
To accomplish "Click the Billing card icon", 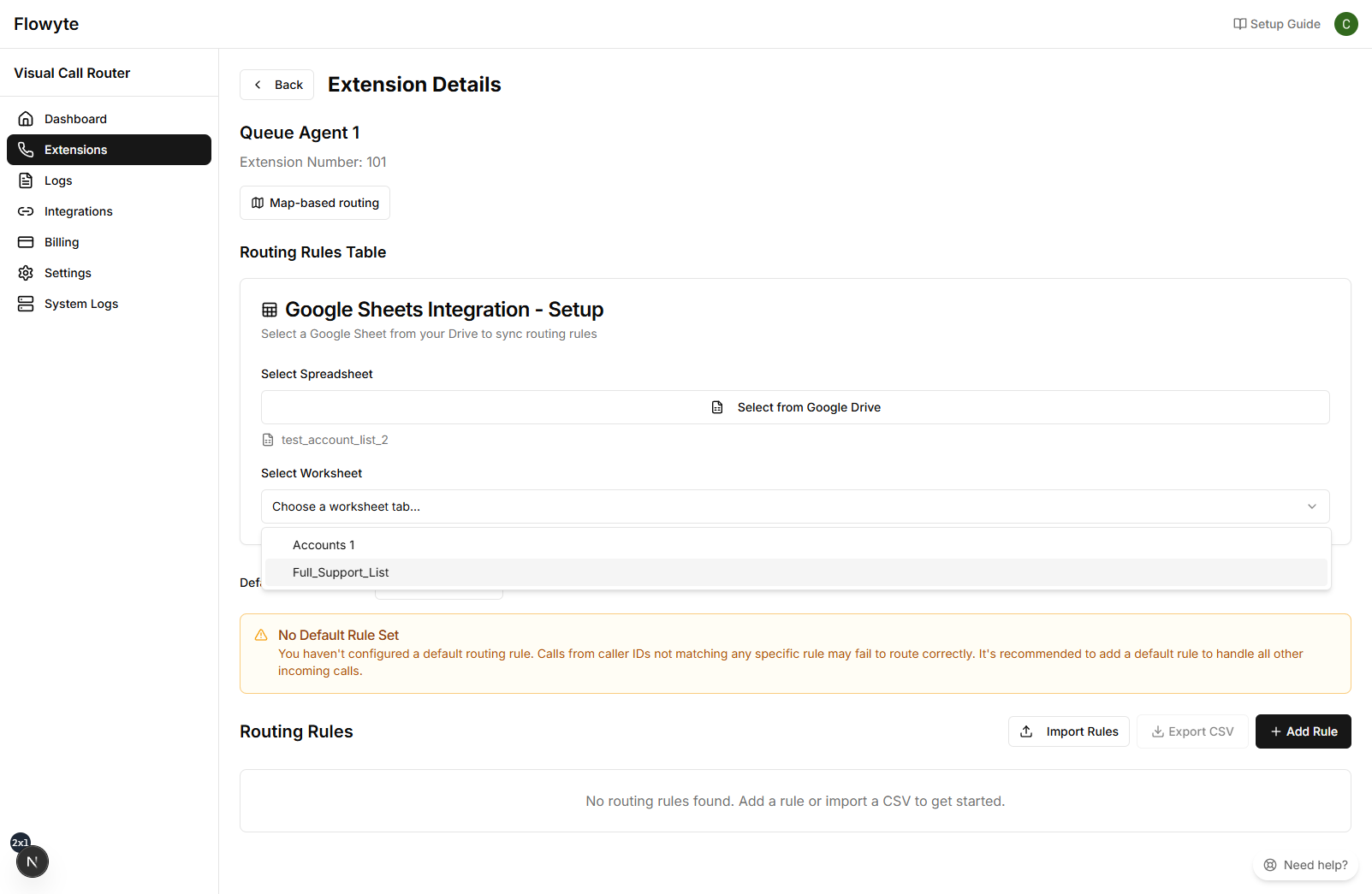I will (26, 242).
